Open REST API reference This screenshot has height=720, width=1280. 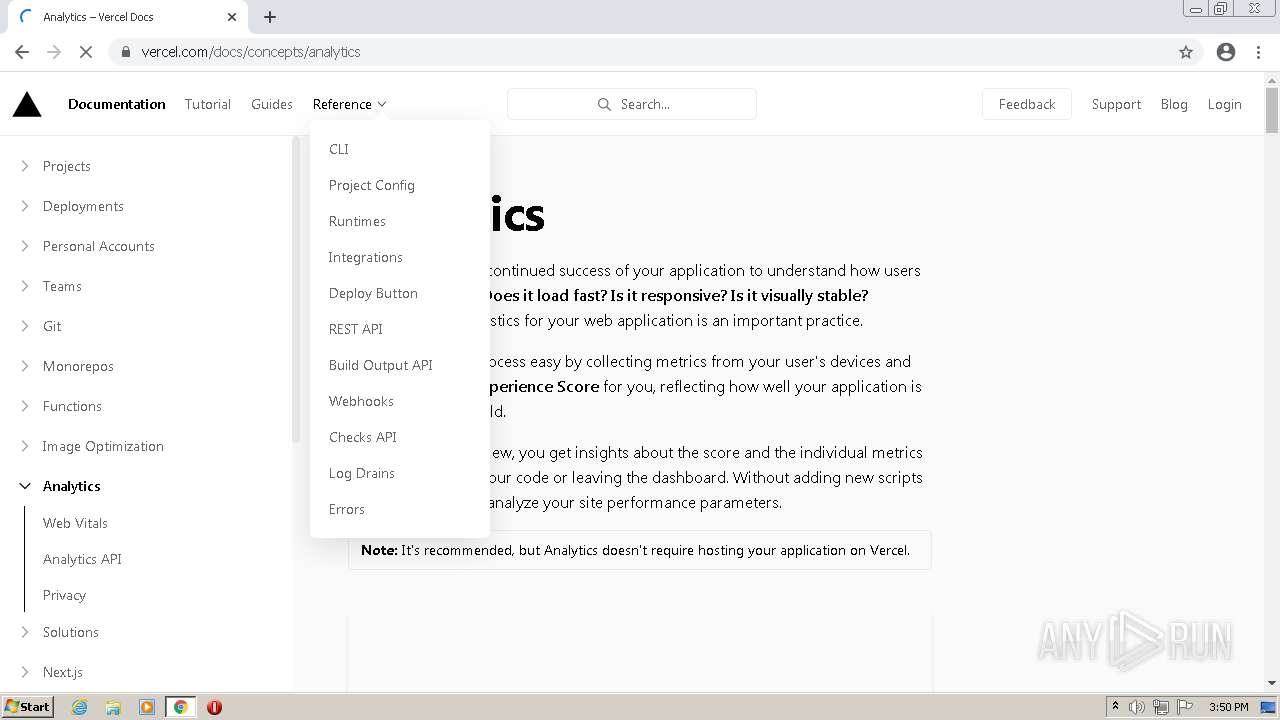[x=356, y=329]
